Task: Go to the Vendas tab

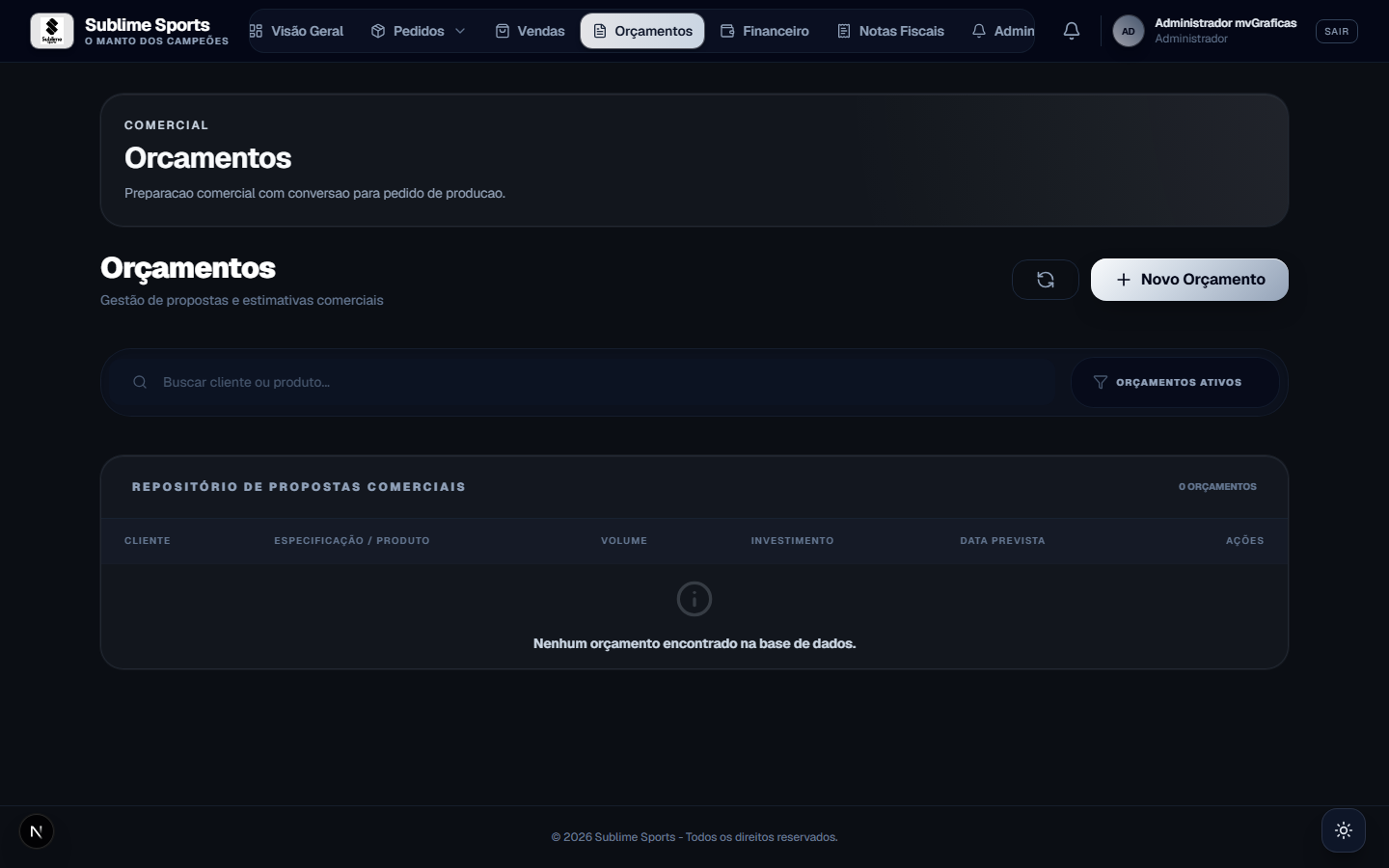Action: tap(530, 31)
